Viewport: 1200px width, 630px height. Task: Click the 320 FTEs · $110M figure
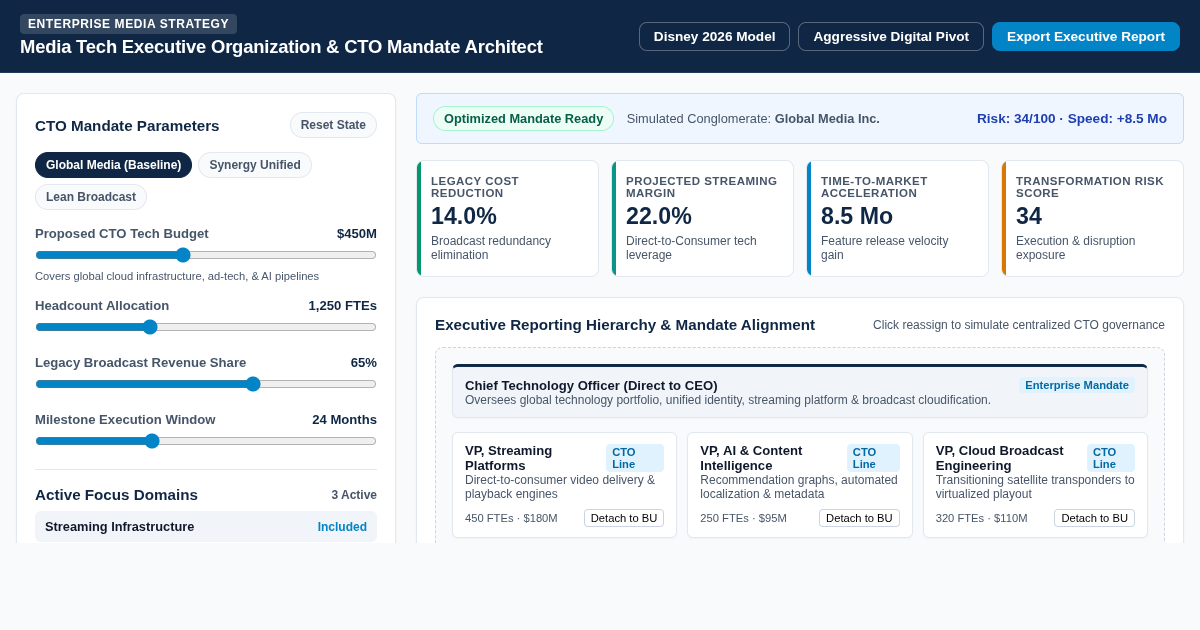coord(982,518)
